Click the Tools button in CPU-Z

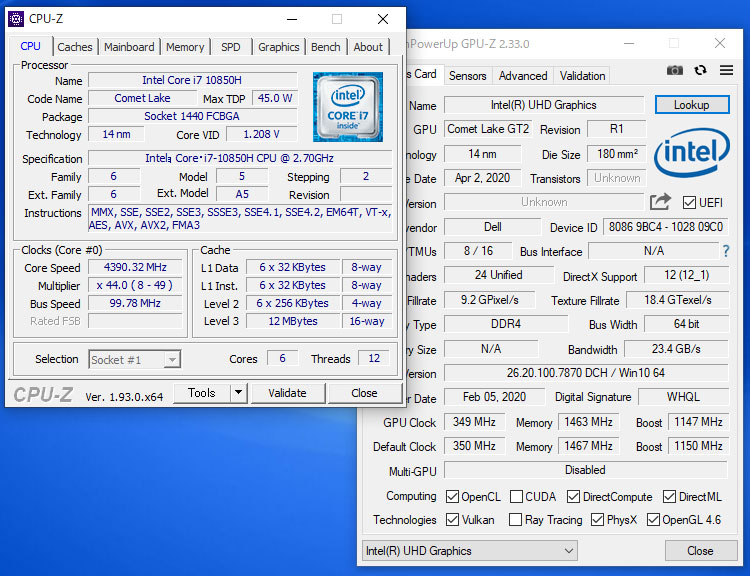pos(201,393)
